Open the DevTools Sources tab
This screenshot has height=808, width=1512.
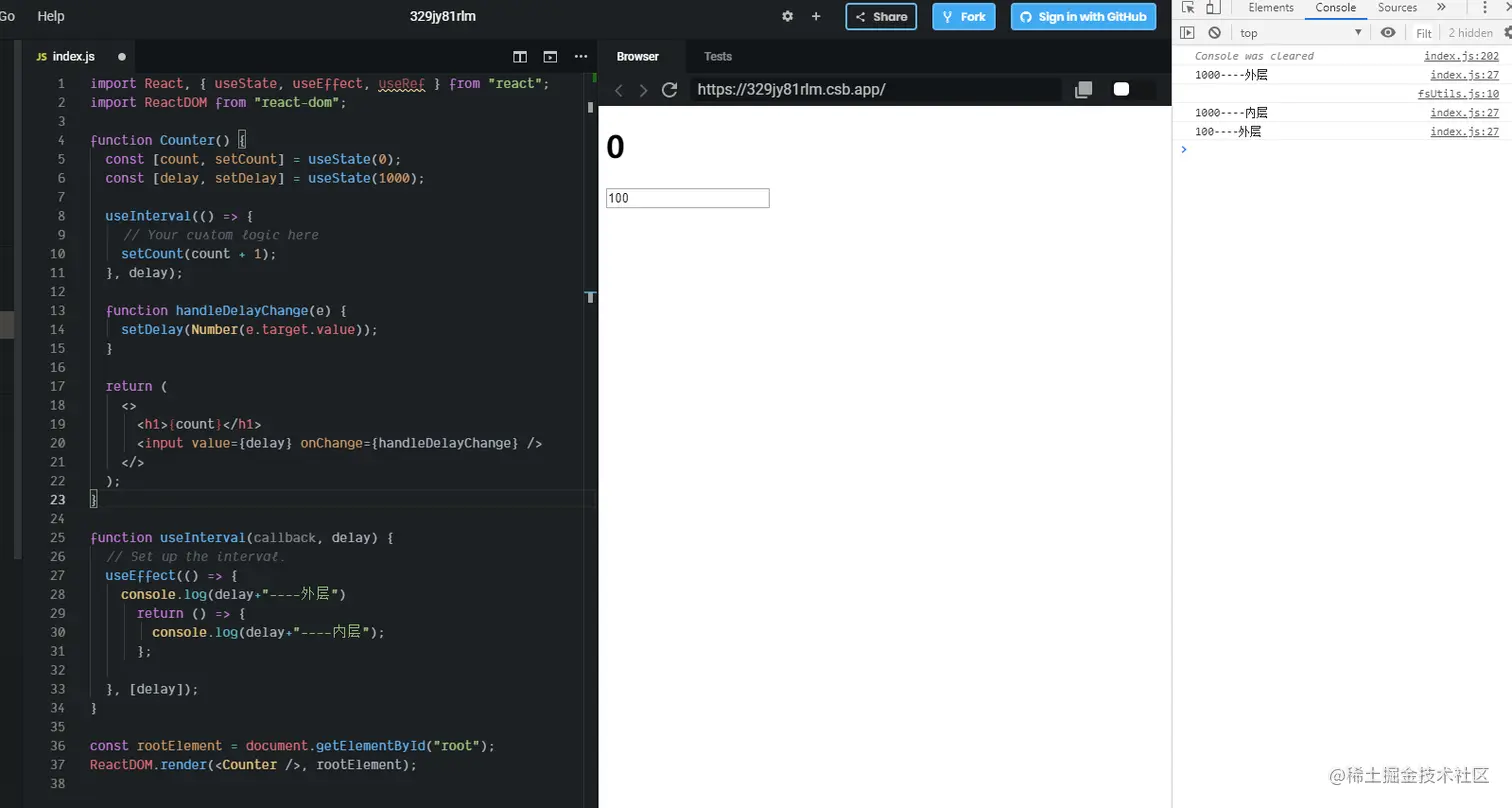point(1397,8)
